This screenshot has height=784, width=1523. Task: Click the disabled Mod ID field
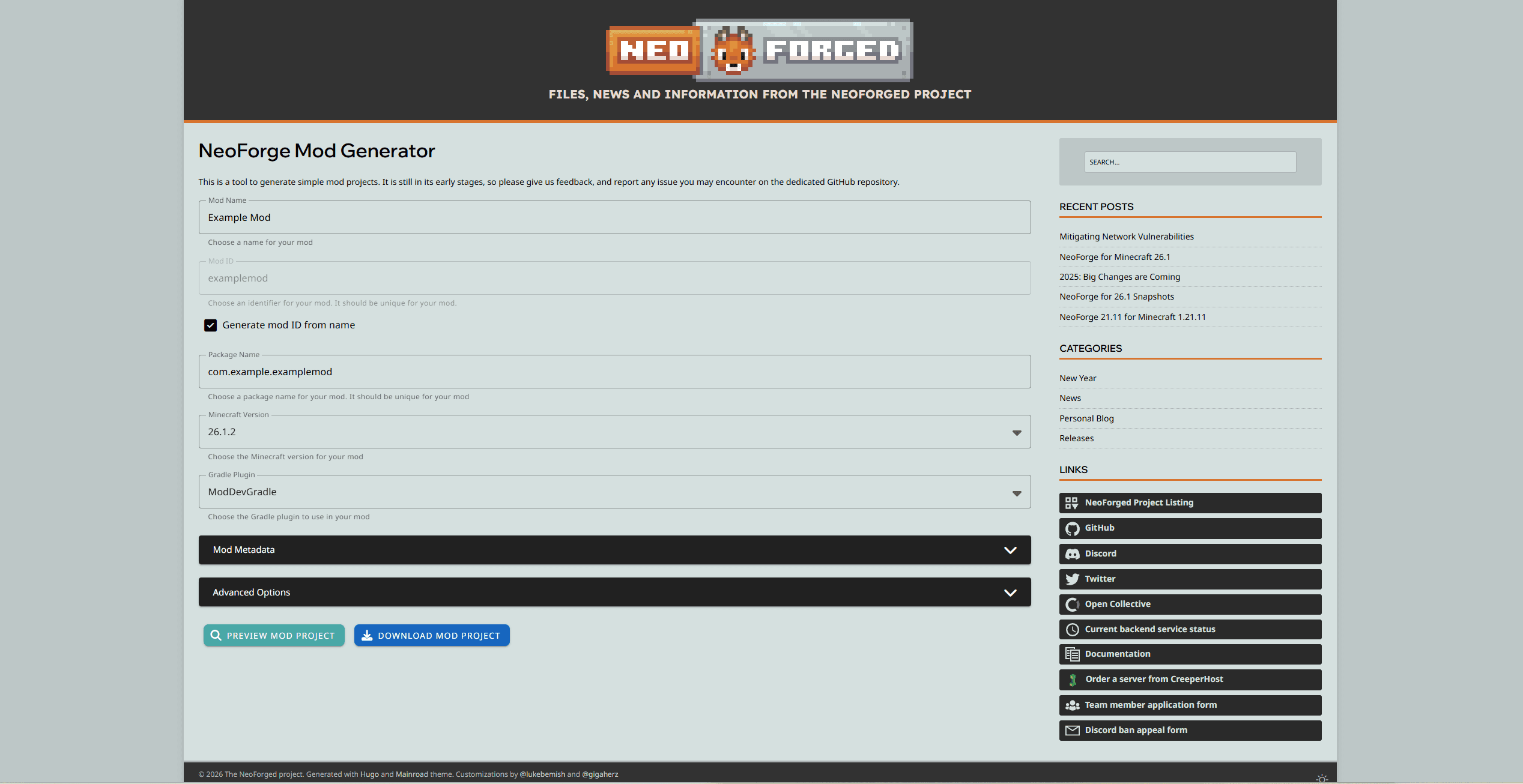coord(614,278)
